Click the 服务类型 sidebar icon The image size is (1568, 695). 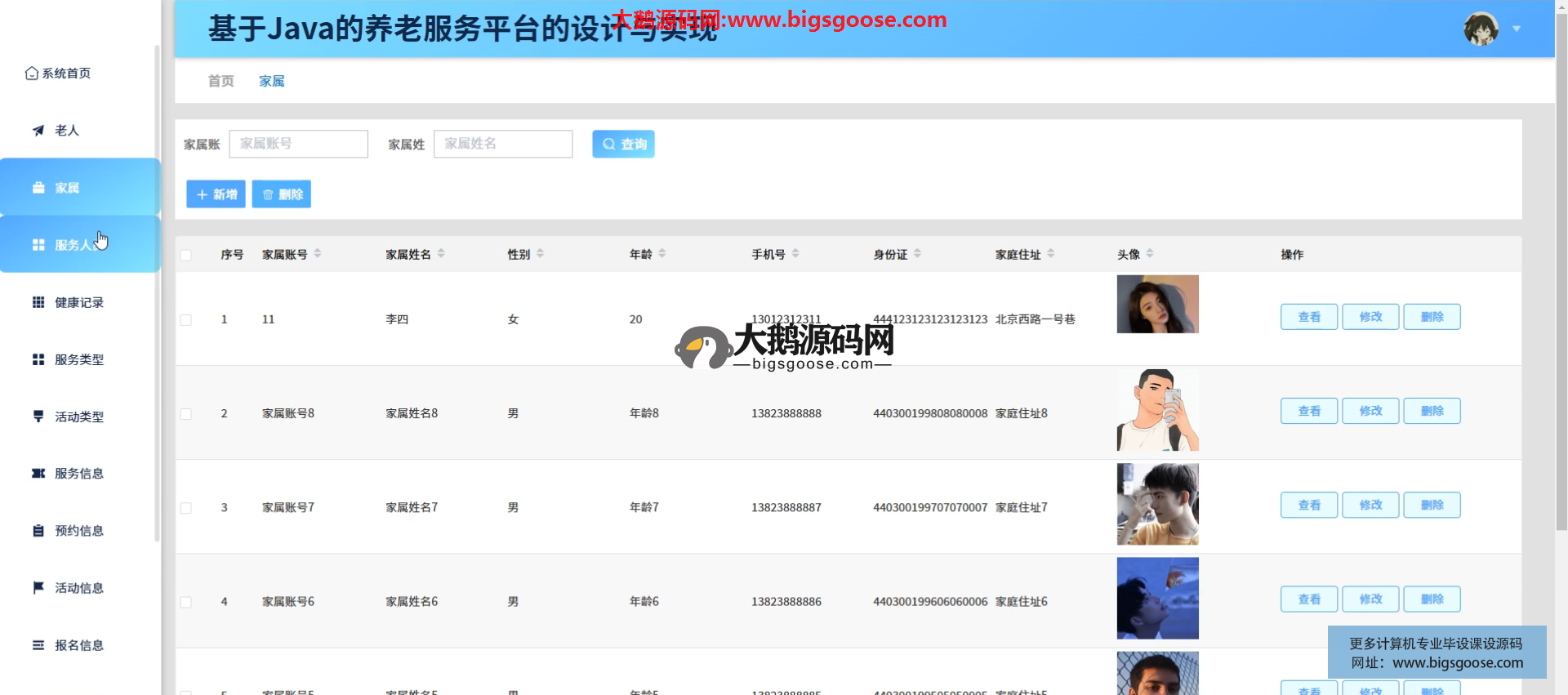coord(38,359)
